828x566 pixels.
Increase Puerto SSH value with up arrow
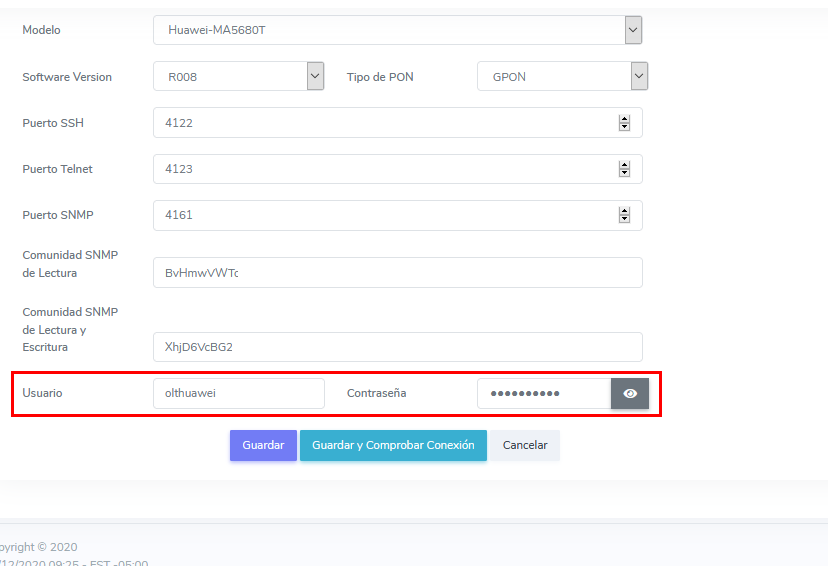pos(624,119)
